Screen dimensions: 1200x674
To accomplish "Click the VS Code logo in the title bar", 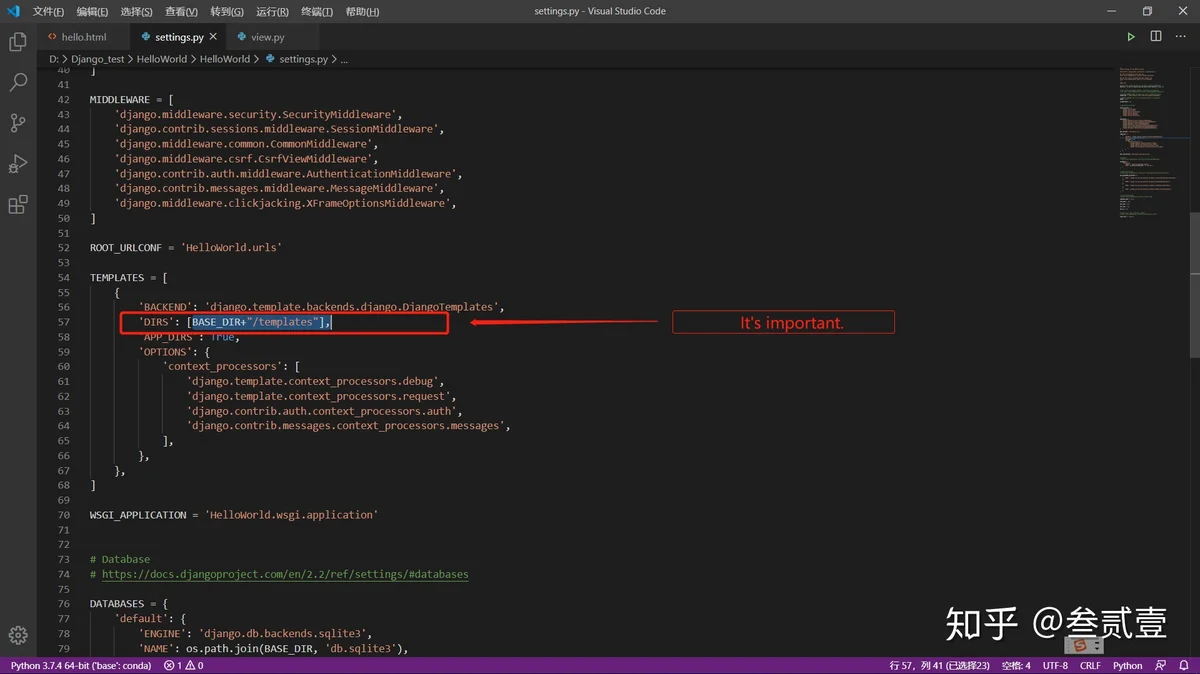I will pos(13,11).
